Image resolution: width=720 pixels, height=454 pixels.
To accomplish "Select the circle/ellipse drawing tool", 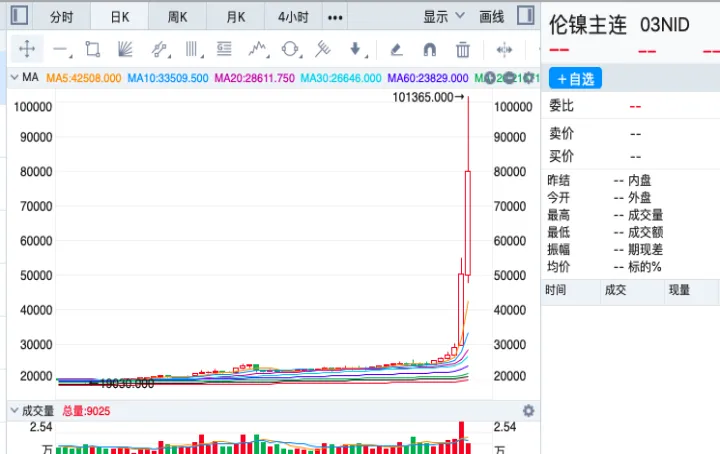I will click(290, 49).
